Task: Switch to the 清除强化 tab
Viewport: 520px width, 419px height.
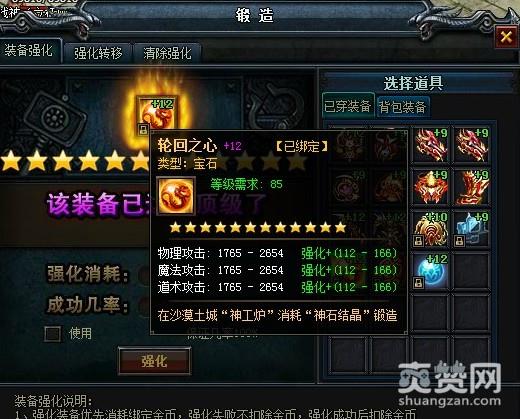Action: point(167,53)
